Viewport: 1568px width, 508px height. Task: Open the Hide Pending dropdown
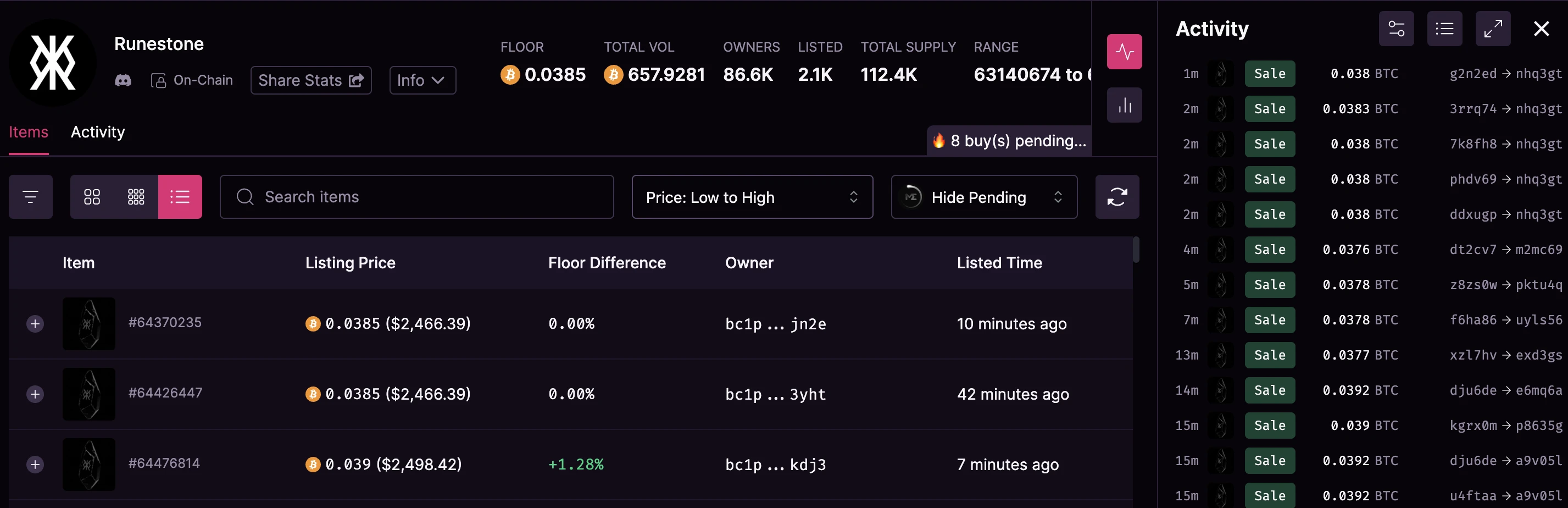(983, 197)
